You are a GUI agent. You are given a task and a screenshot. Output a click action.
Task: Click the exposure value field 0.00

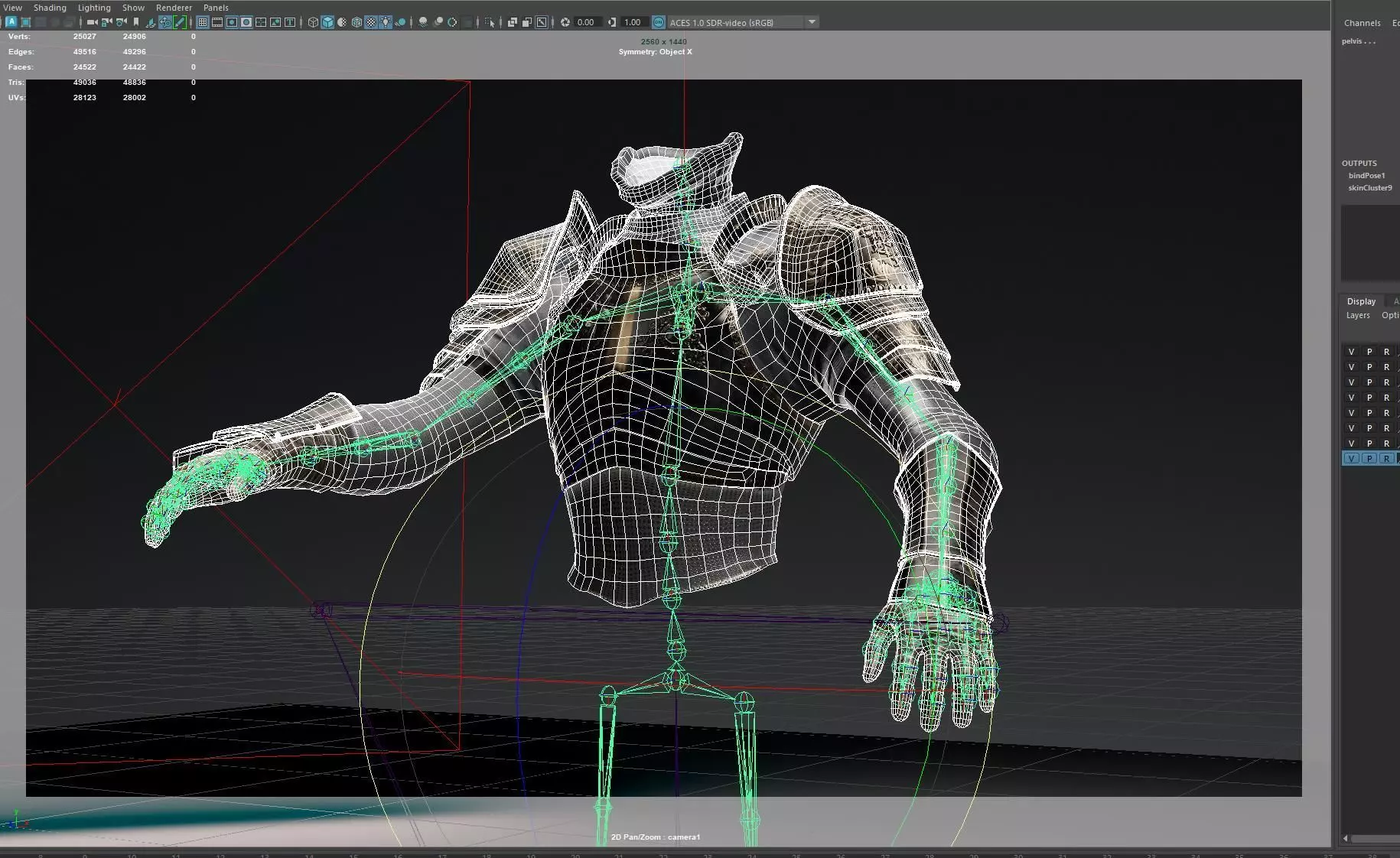coord(588,22)
